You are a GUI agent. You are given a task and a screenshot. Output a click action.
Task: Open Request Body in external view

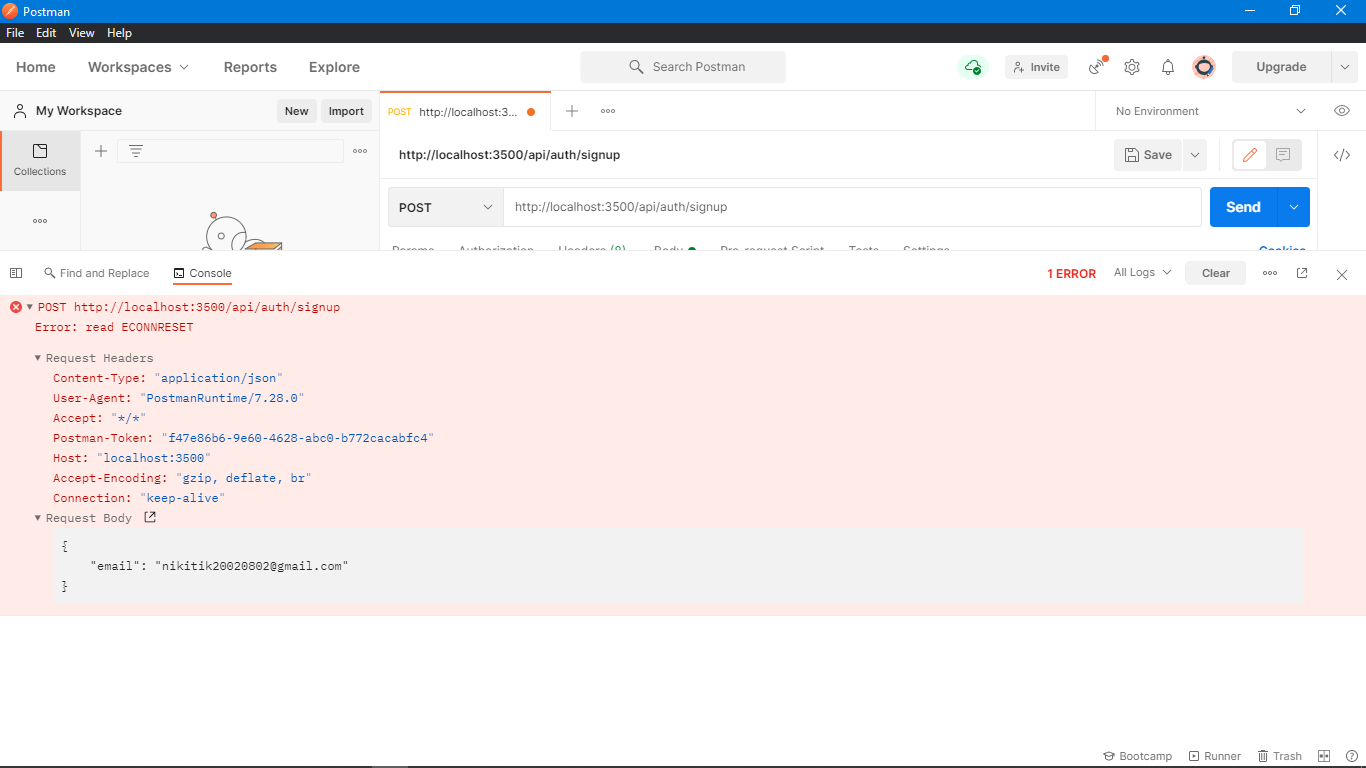point(150,517)
